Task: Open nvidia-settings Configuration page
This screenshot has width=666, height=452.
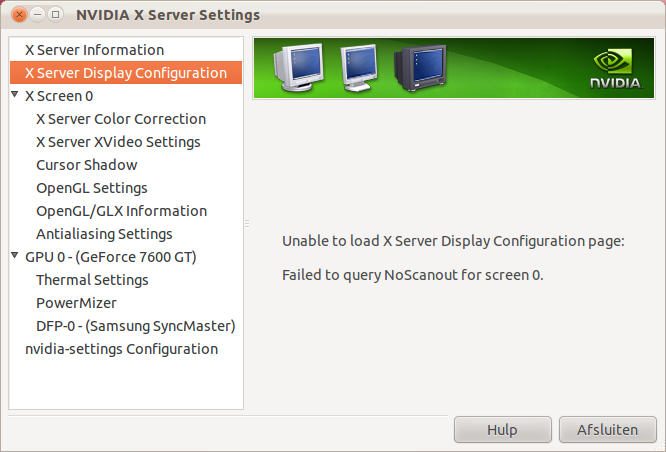Action: point(121,349)
